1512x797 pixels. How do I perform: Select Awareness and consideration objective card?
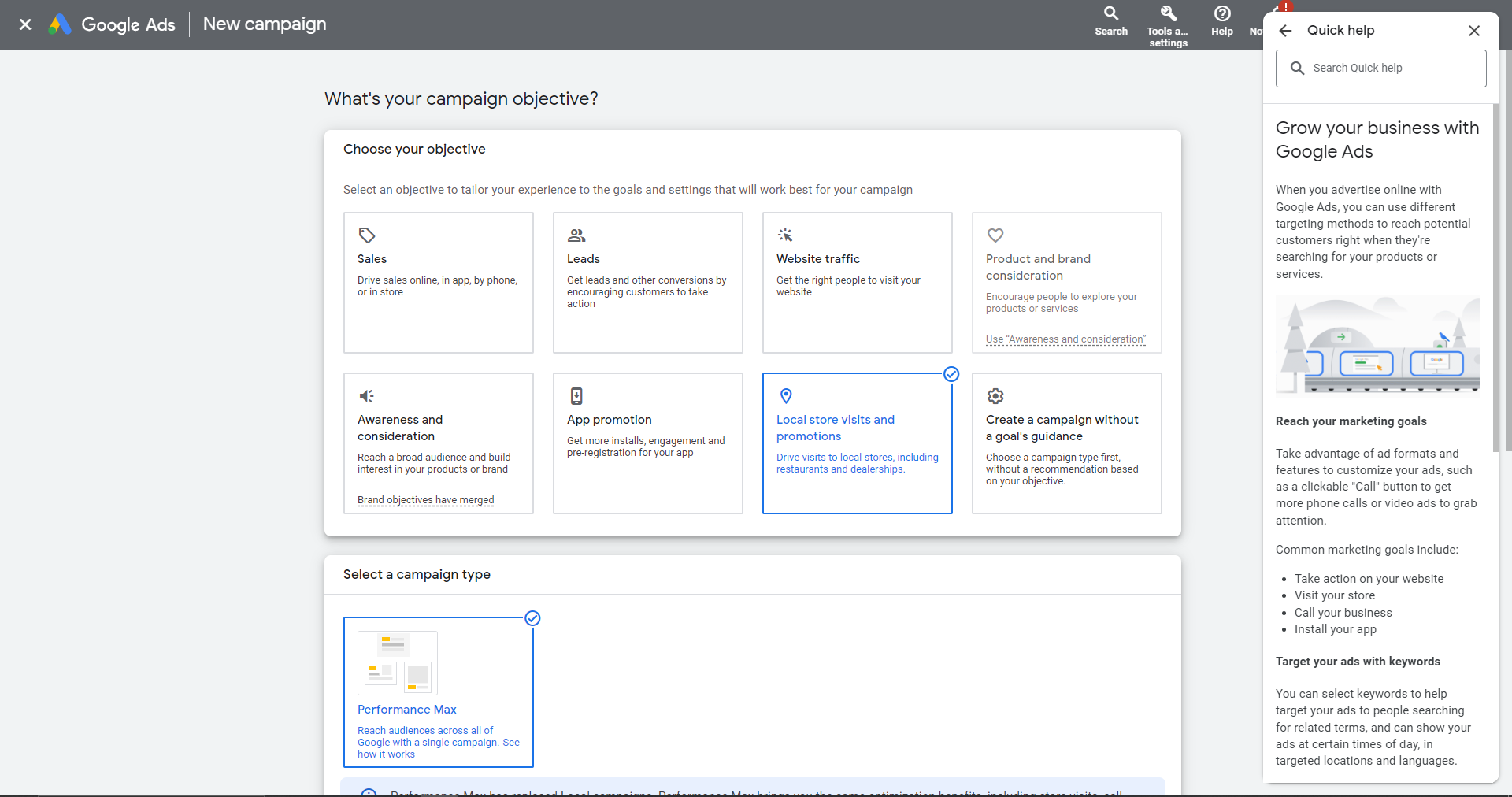pyautogui.click(x=439, y=443)
